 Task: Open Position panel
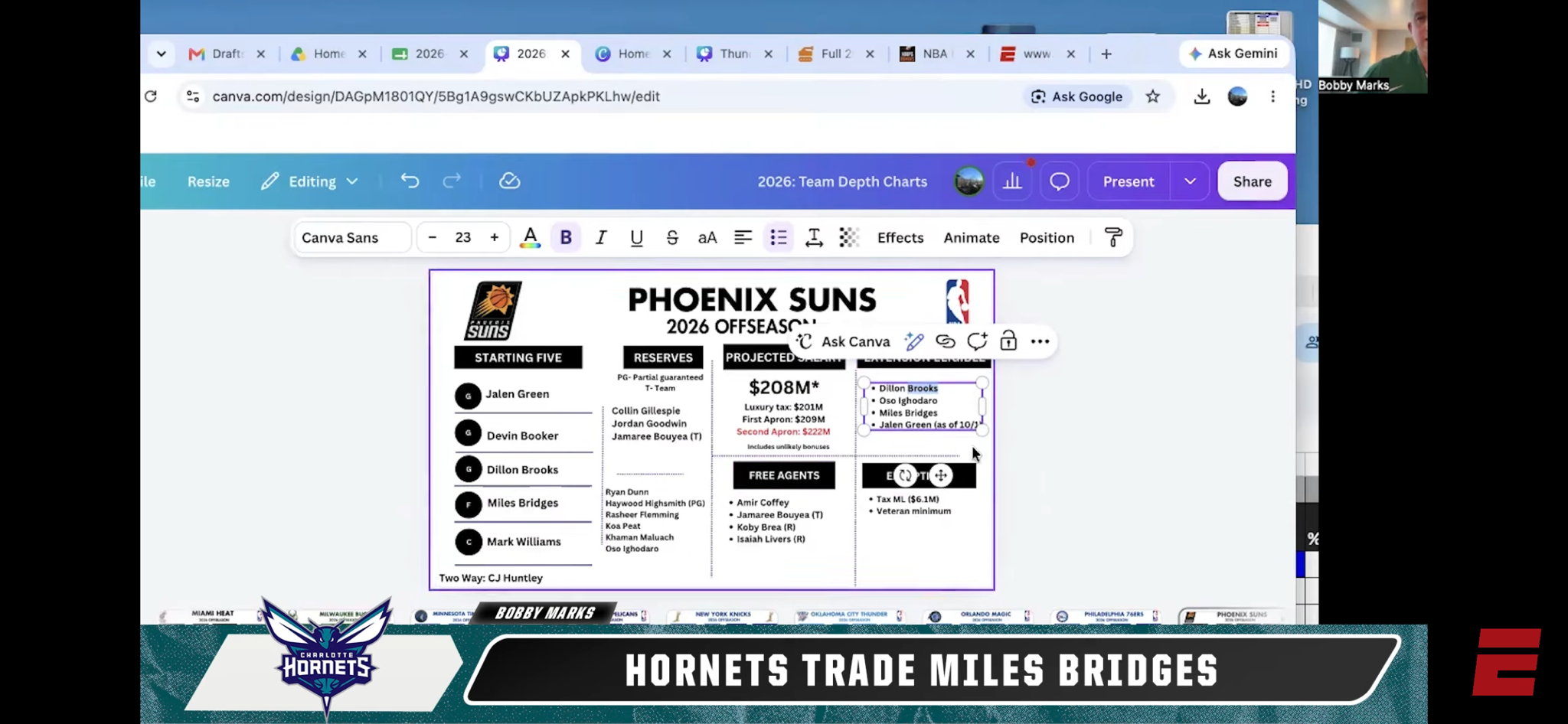pyautogui.click(x=1047, y=237)
